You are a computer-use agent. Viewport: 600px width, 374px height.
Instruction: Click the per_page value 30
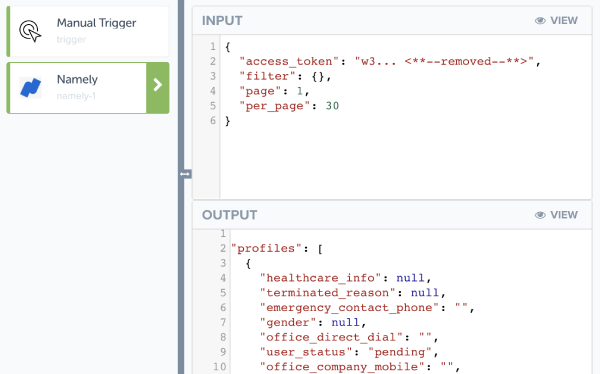coord(332,106)
